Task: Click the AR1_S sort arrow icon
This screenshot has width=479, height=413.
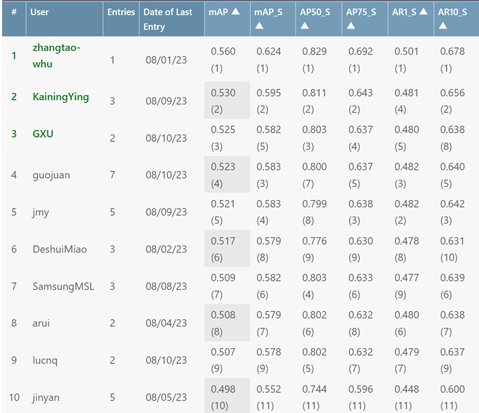Action: click(x=423, y=12)
